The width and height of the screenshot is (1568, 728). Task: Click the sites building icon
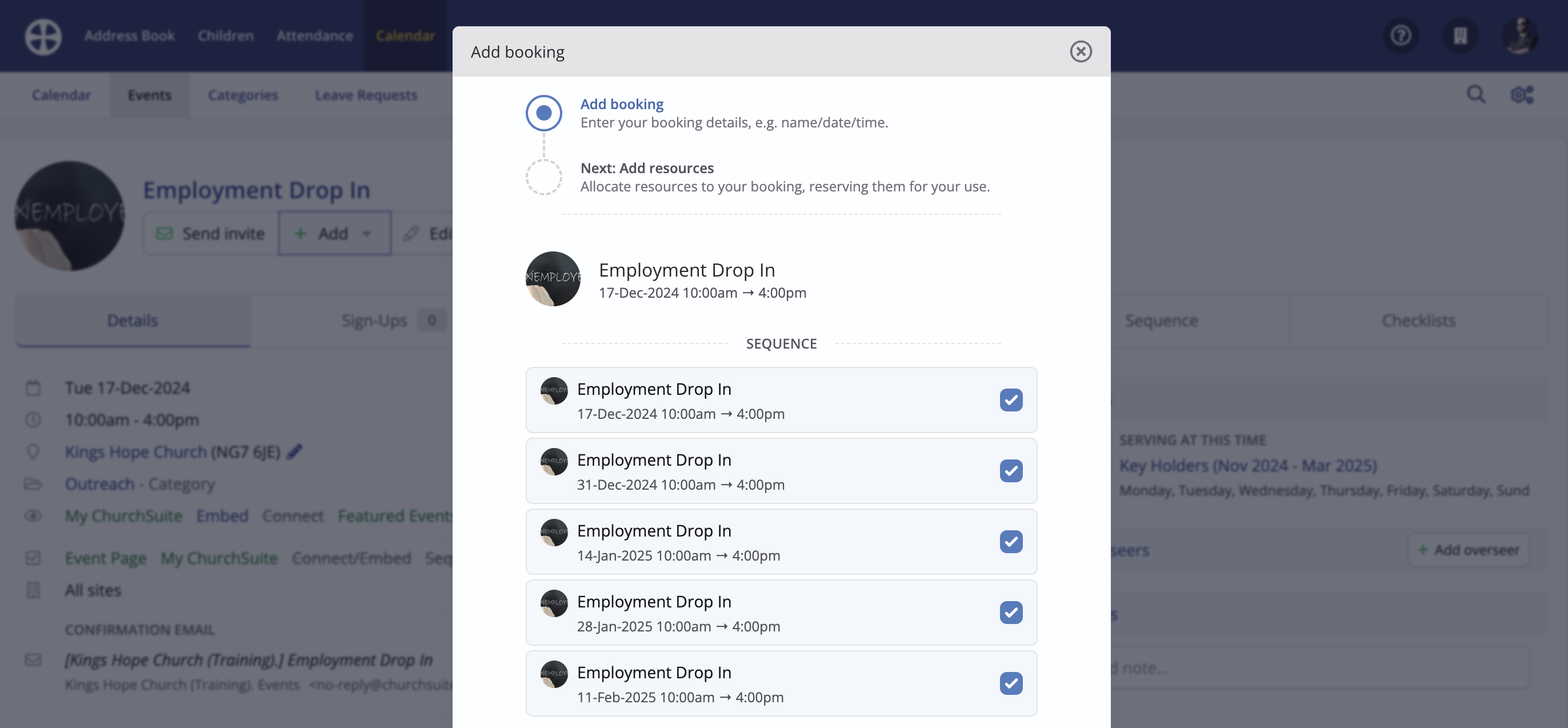point(1459,35)
